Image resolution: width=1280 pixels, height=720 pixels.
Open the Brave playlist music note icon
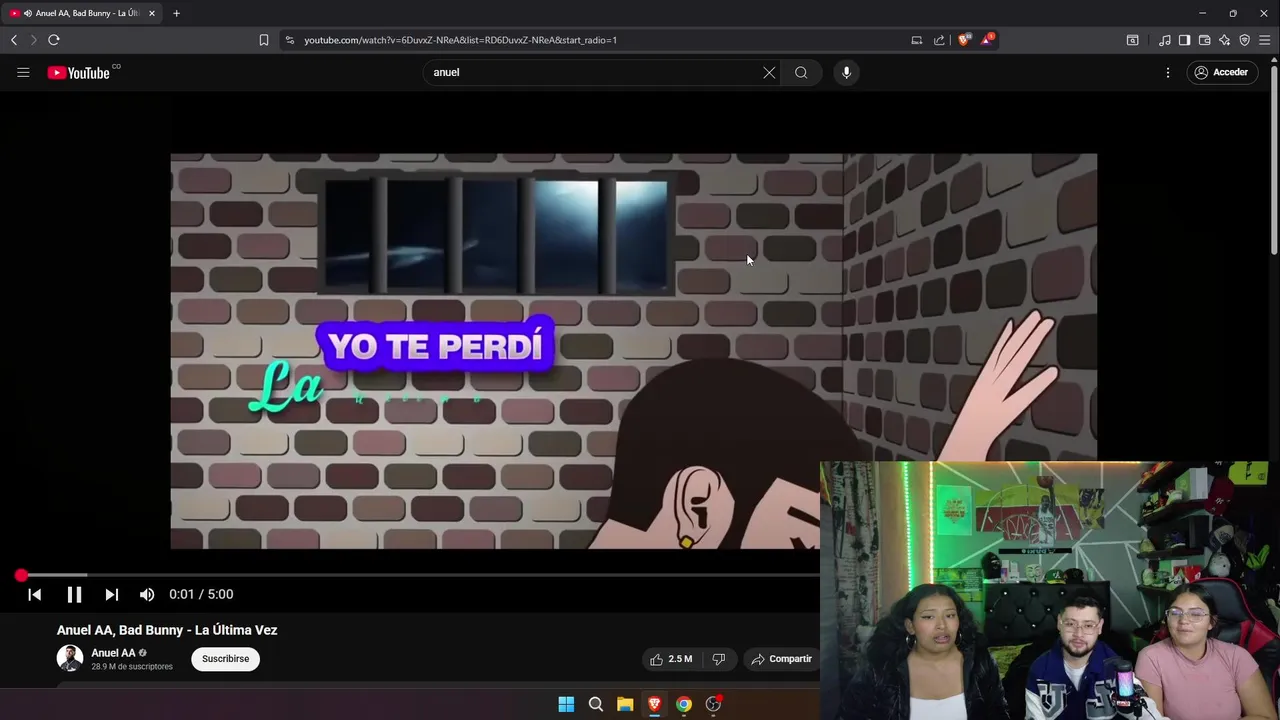pos(1164,40)
